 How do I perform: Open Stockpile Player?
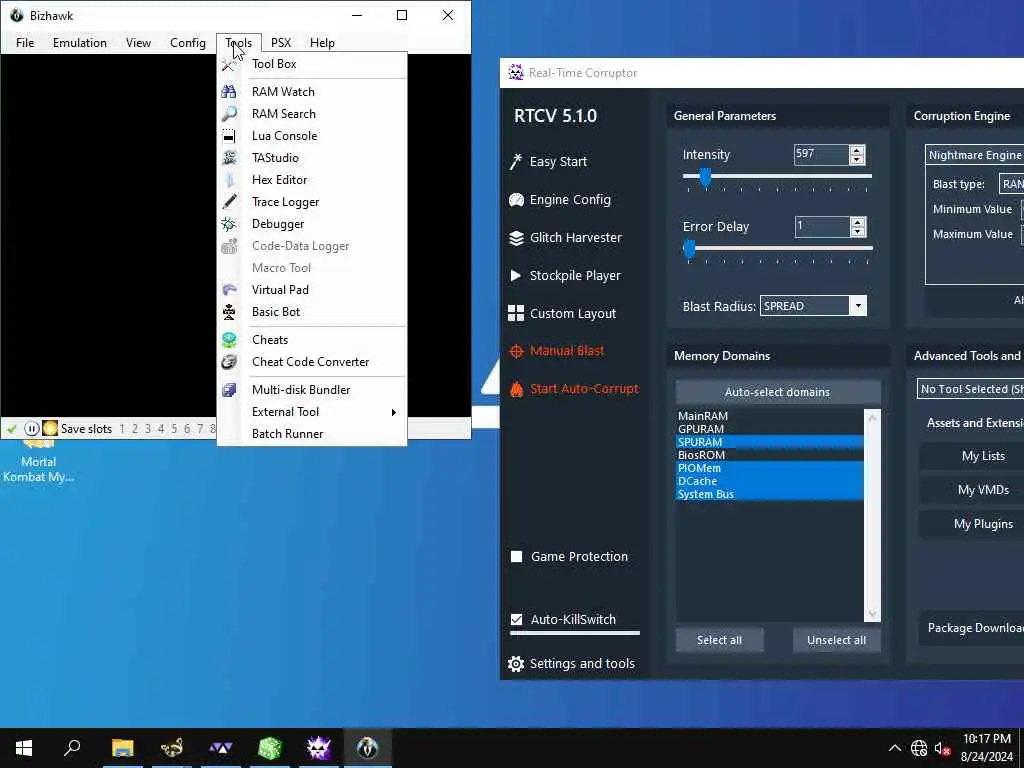[x=564, y=276]
